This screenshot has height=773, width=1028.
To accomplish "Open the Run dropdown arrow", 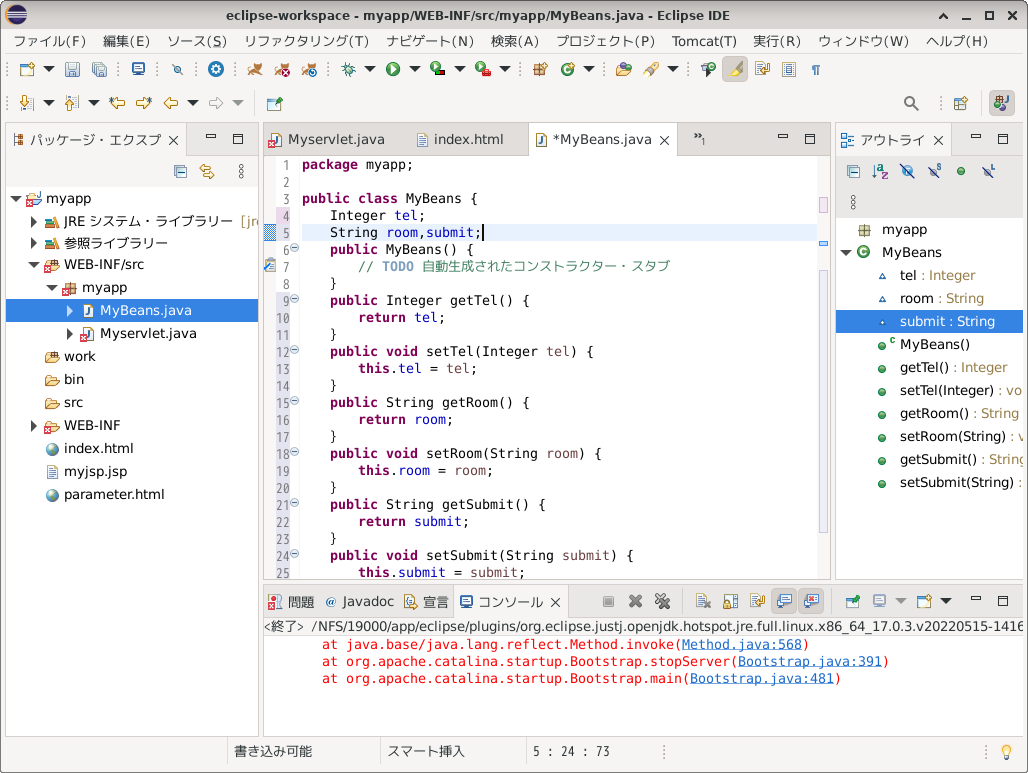I will pos(414,69).
